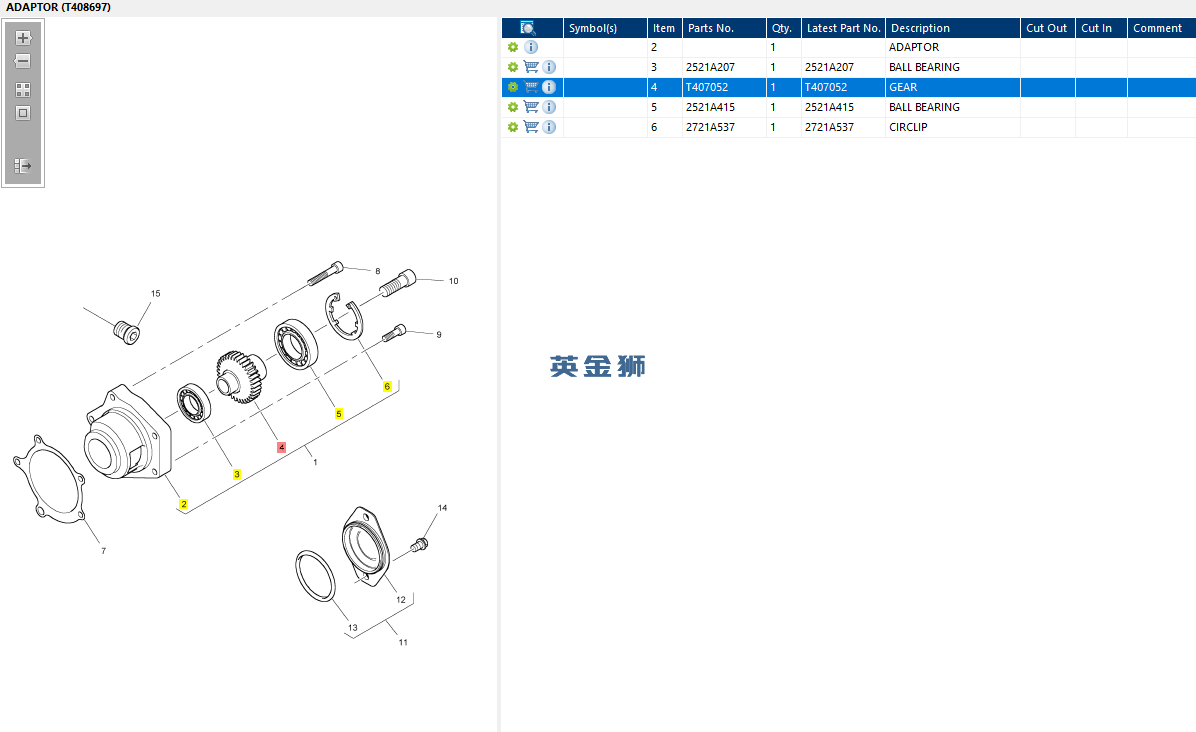
Task: Sort by Qty. column header
Action: click(783, 28)
